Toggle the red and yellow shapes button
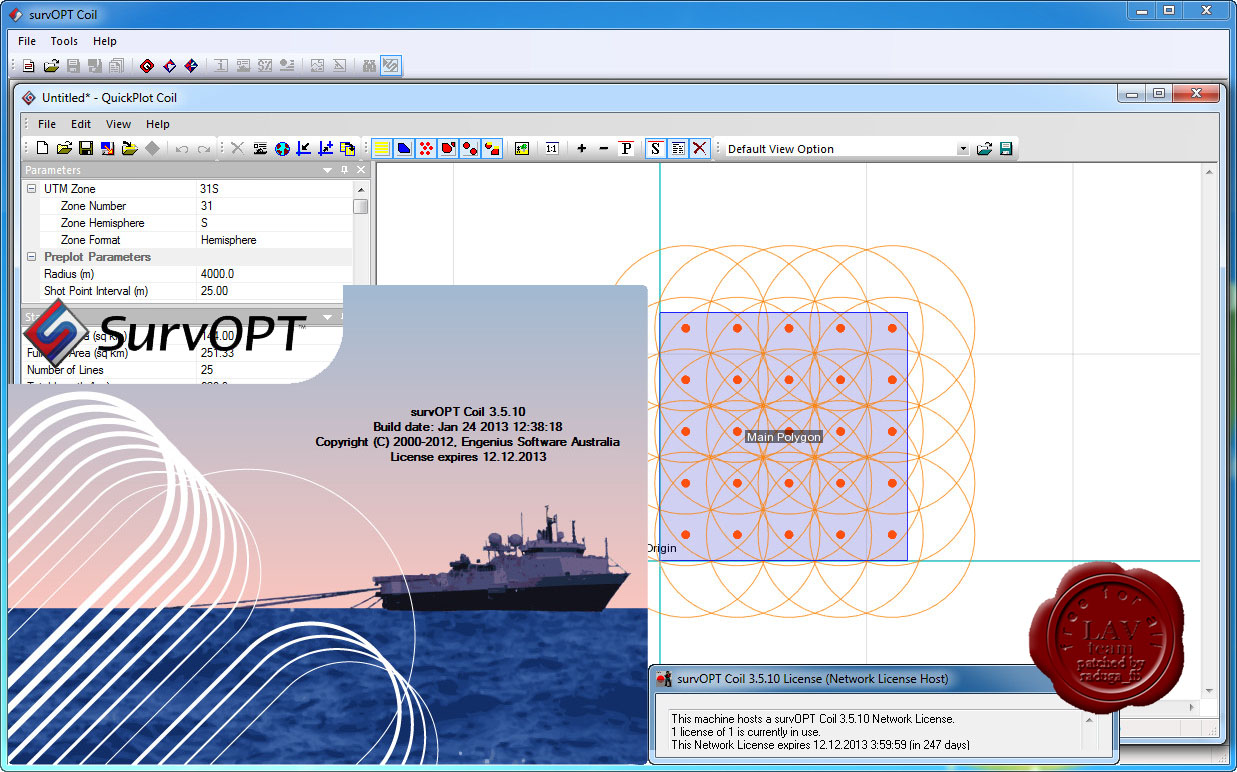1237x772 pixels. [x=492, y=149]
